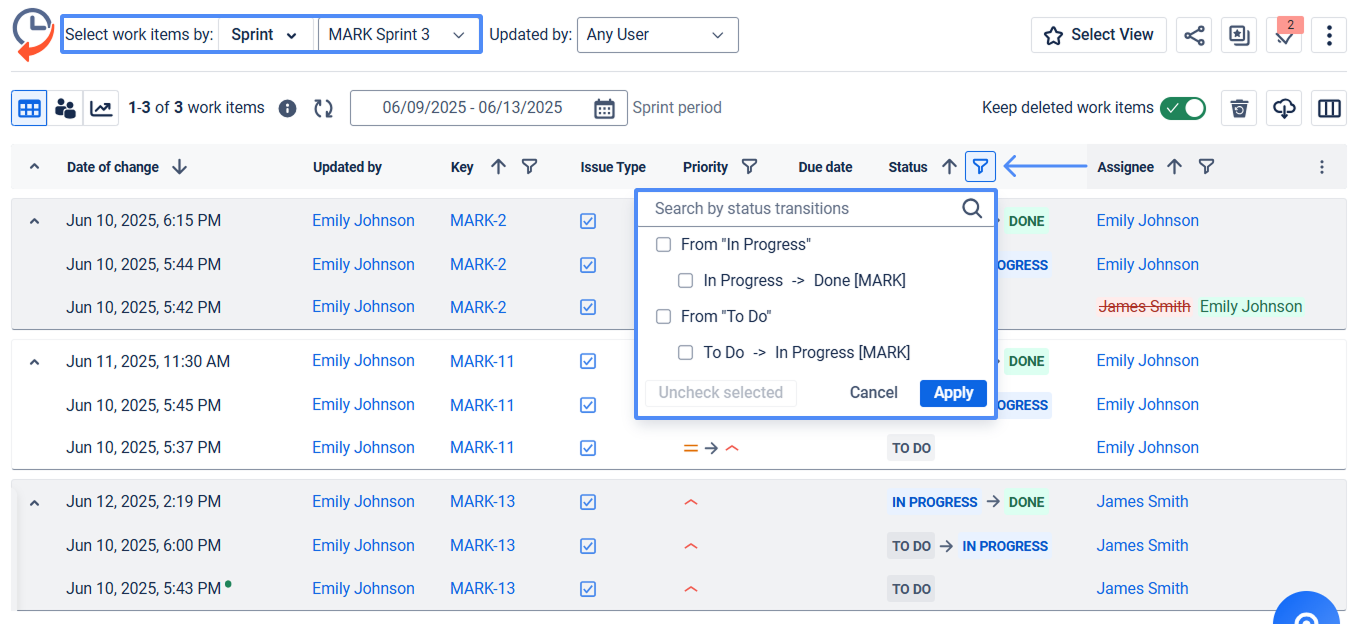Open the saved views star-list icon
Viewport: 1356px width, 624px height.
point(1239,35)
